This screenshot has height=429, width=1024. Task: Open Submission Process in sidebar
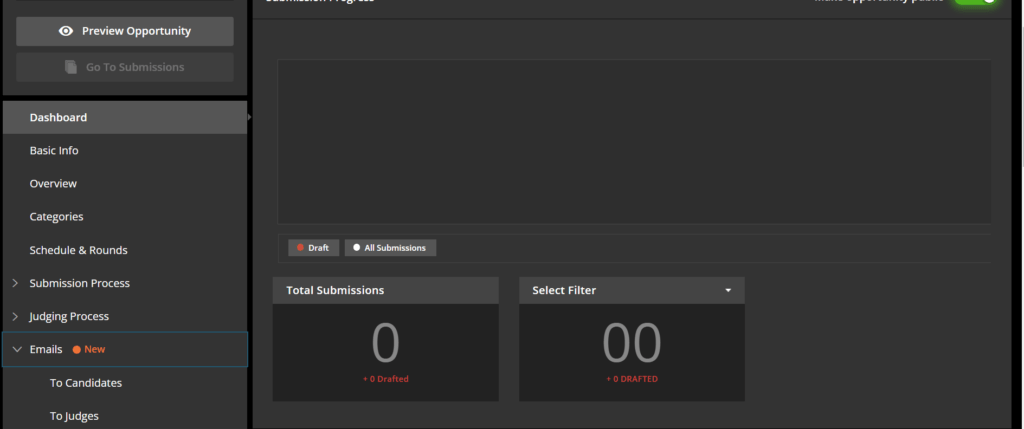pyautogui.click(x=125, y=283)
